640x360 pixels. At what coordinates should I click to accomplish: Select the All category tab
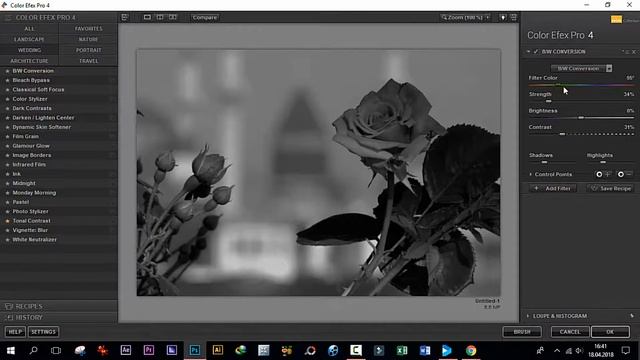click(29, 29)
